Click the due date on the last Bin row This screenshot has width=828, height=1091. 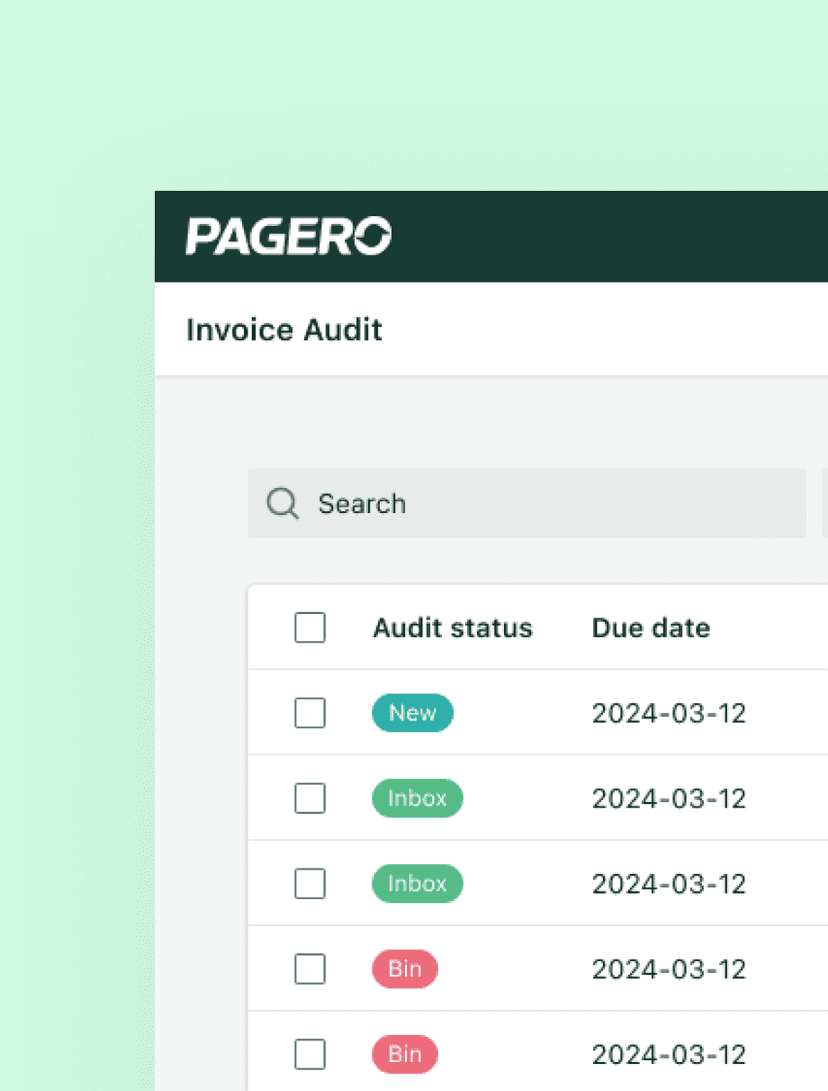tap(668, 1054)
